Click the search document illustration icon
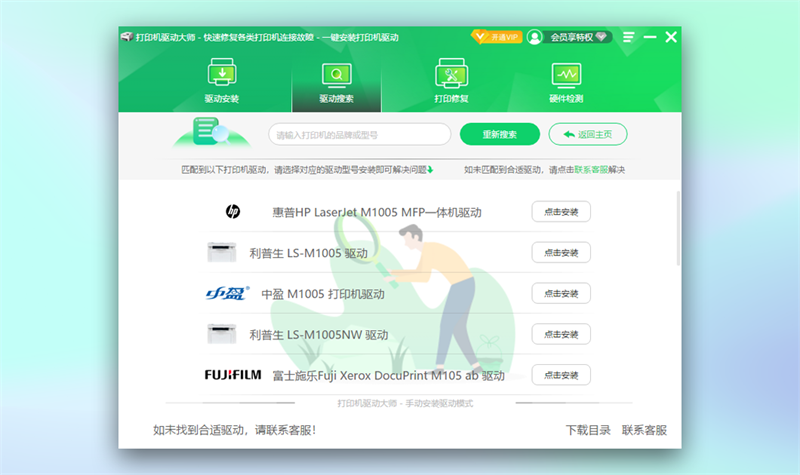The image size is (800, 475). pyautogui.click(x=211, y=132)
